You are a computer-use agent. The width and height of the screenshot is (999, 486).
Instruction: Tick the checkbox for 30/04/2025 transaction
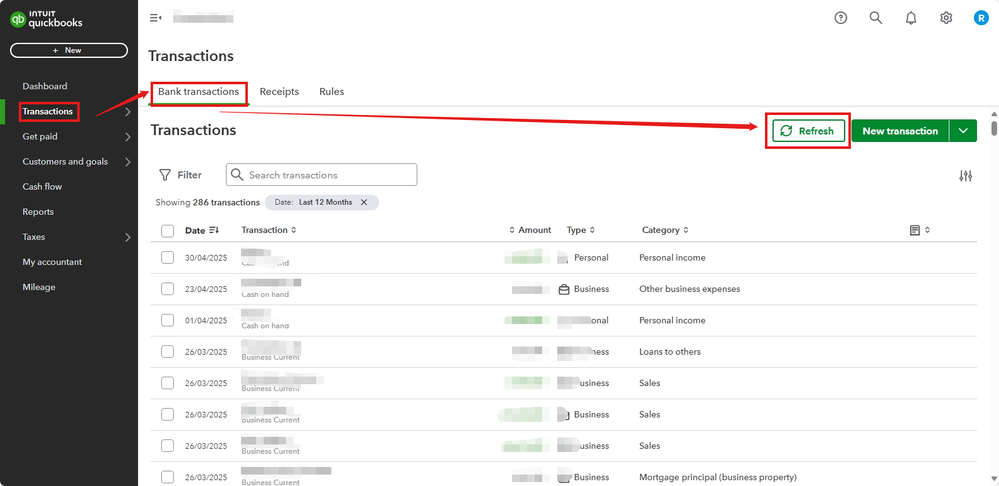pyautogui.click(x=168, y=257)
